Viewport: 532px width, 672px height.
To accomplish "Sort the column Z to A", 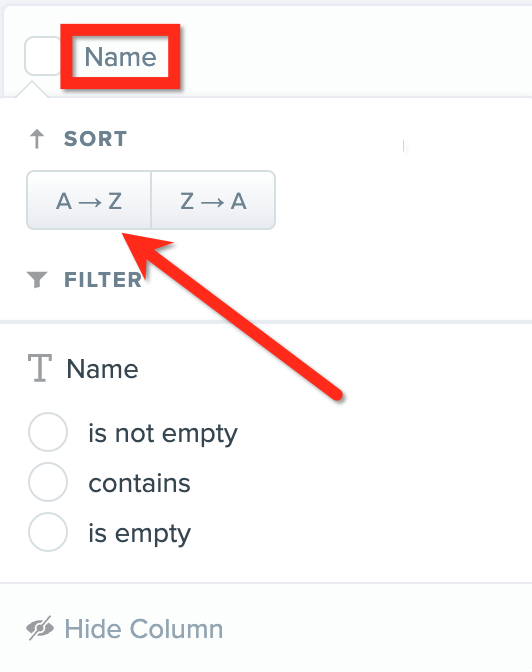I will pyautogui.click(x=213, y=200).
